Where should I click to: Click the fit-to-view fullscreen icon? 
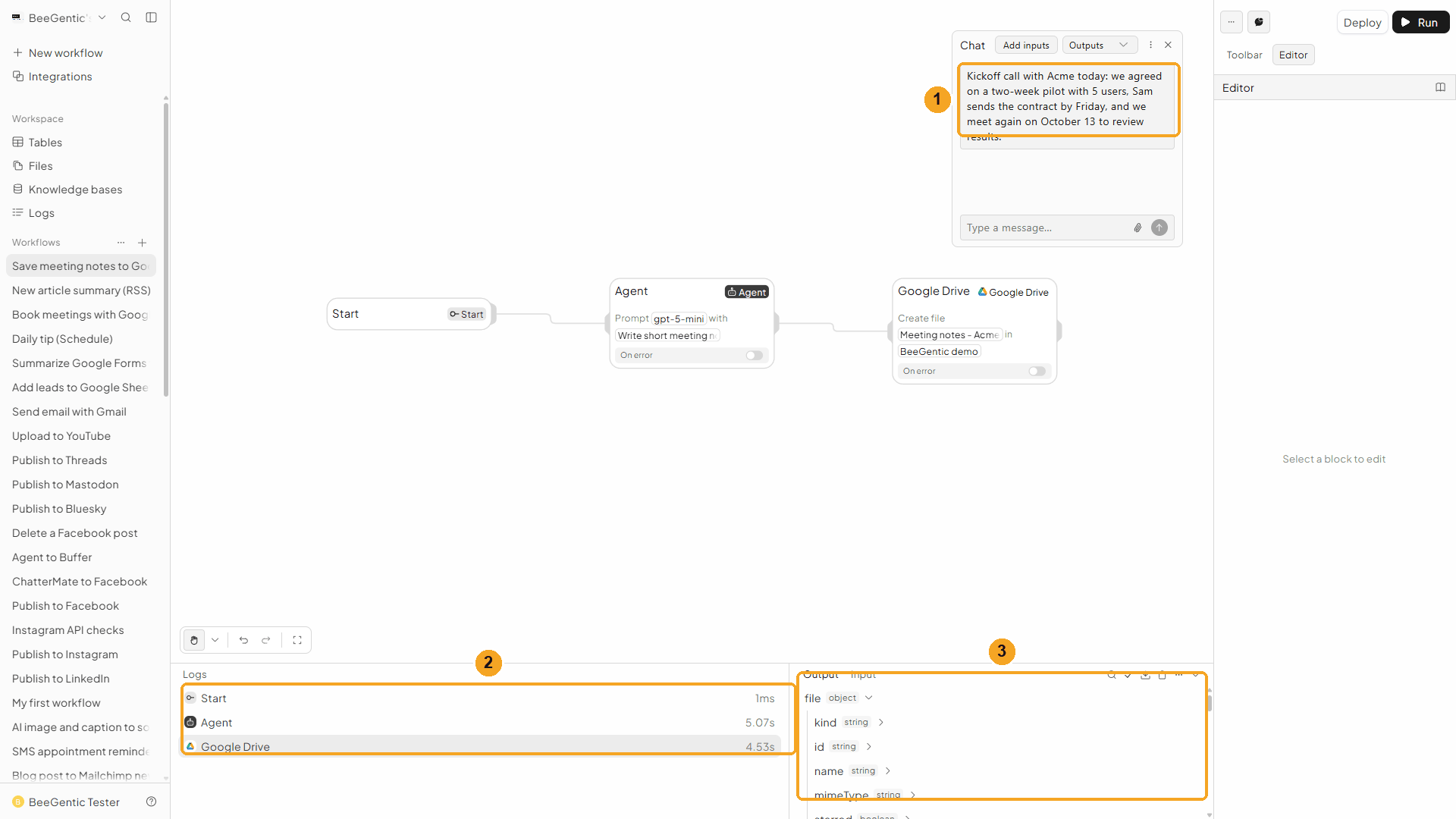[x=297, y=640]
